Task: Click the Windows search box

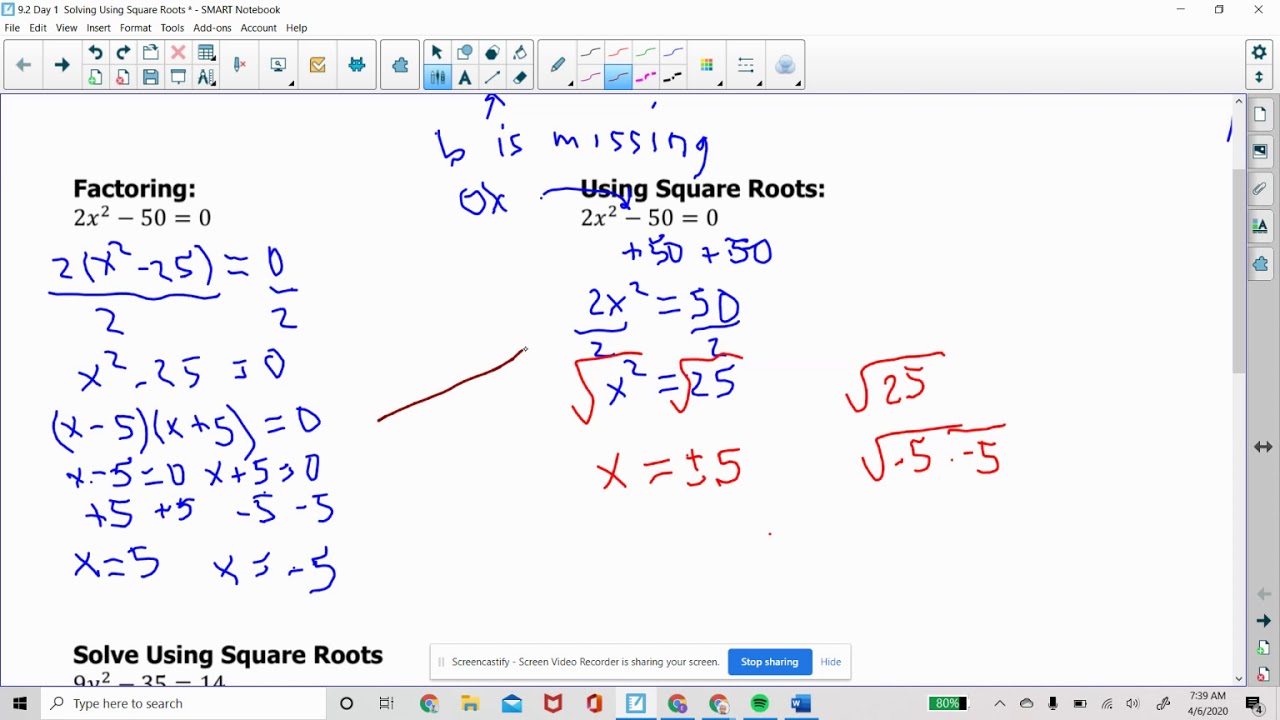Action: 184,704
